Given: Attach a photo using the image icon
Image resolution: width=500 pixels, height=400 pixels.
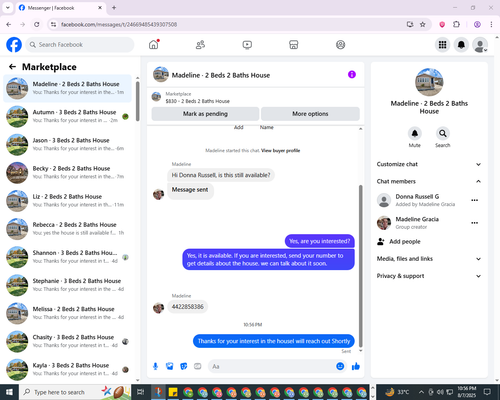Looking at the screenshot, I should click(x=170, y=366).
